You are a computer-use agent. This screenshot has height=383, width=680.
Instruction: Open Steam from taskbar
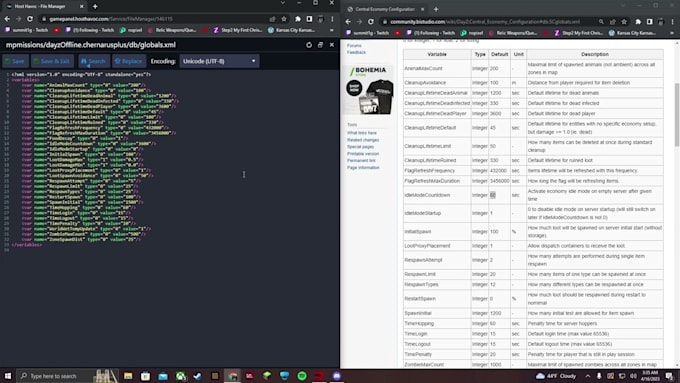[x=198, y=376]
